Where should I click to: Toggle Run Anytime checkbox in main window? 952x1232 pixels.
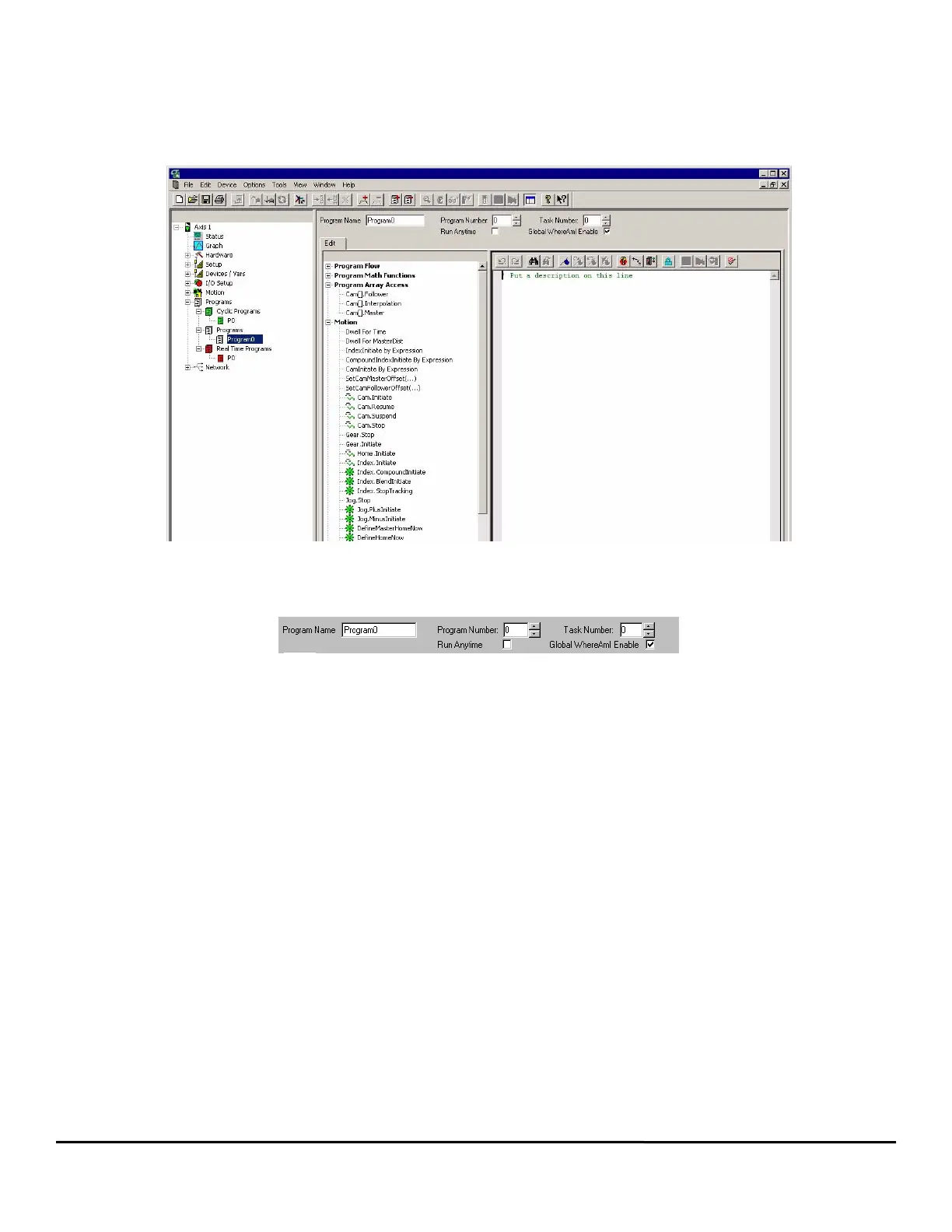pyautogui.click(x=495, y=232)
